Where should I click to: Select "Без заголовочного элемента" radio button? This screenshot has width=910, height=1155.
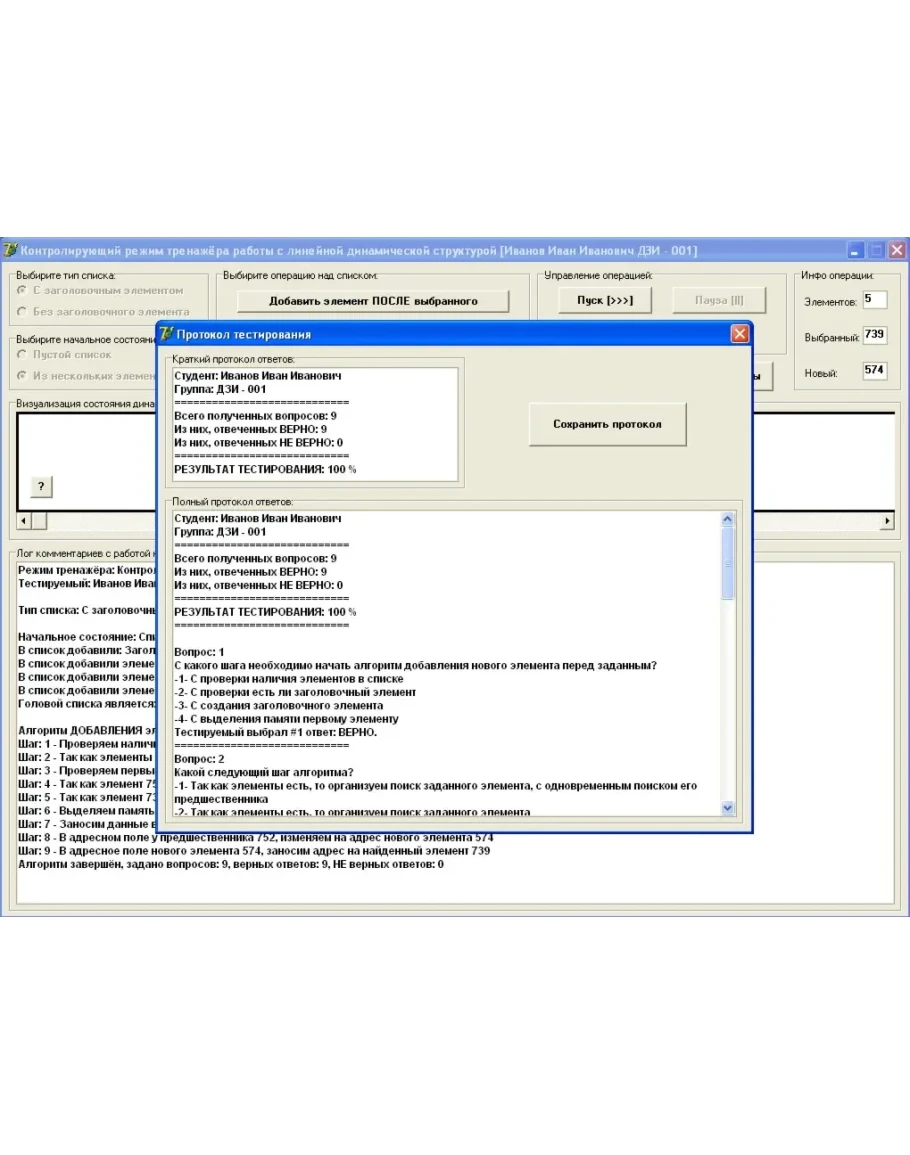(x=23, y=311)
